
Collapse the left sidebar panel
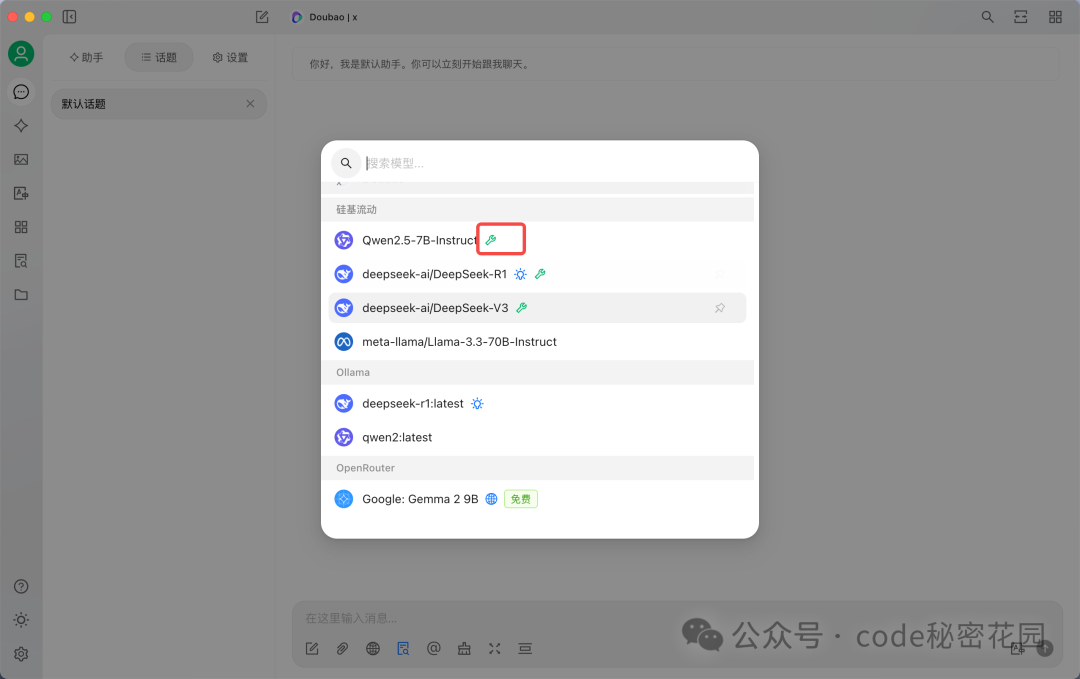[68, 17]
